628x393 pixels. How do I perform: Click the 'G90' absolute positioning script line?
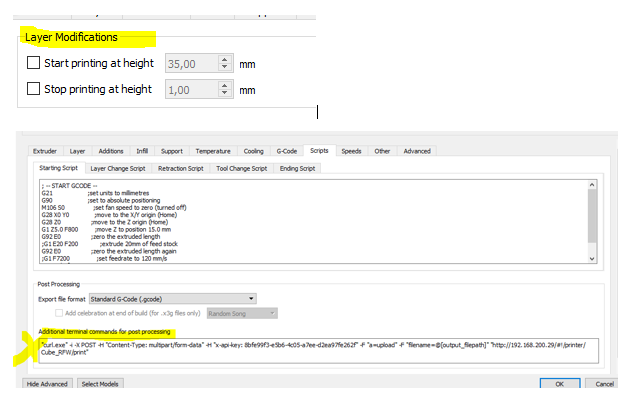(101, 200)
